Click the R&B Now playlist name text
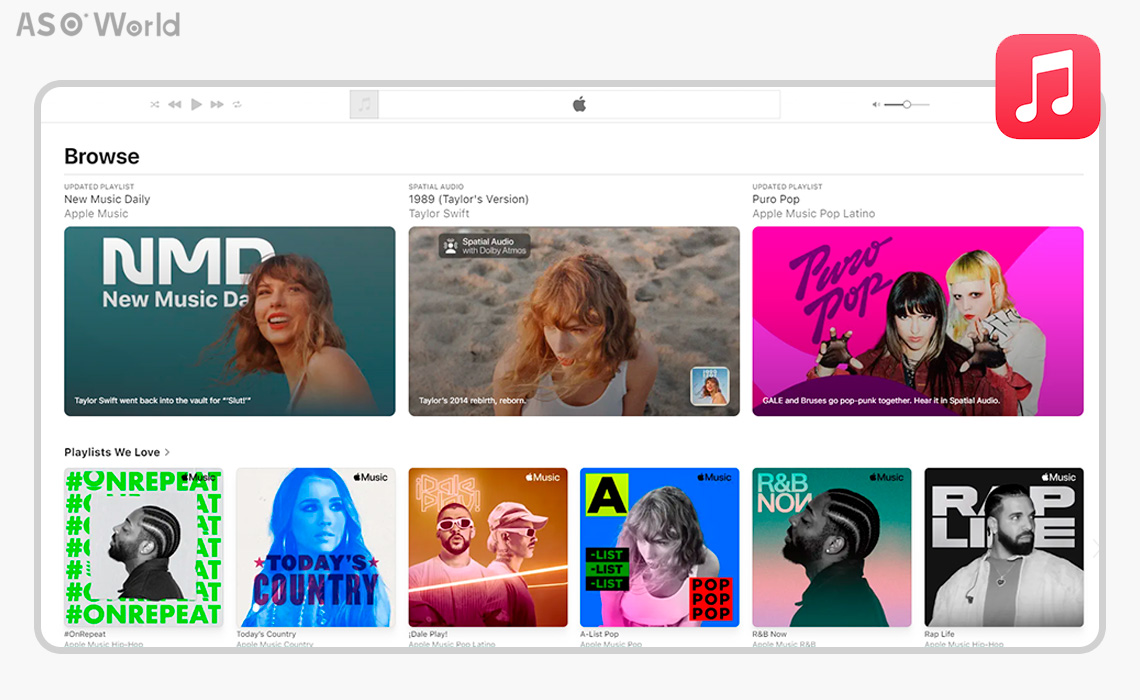This screenshot has width=1140, height=700. pos(769,634)
